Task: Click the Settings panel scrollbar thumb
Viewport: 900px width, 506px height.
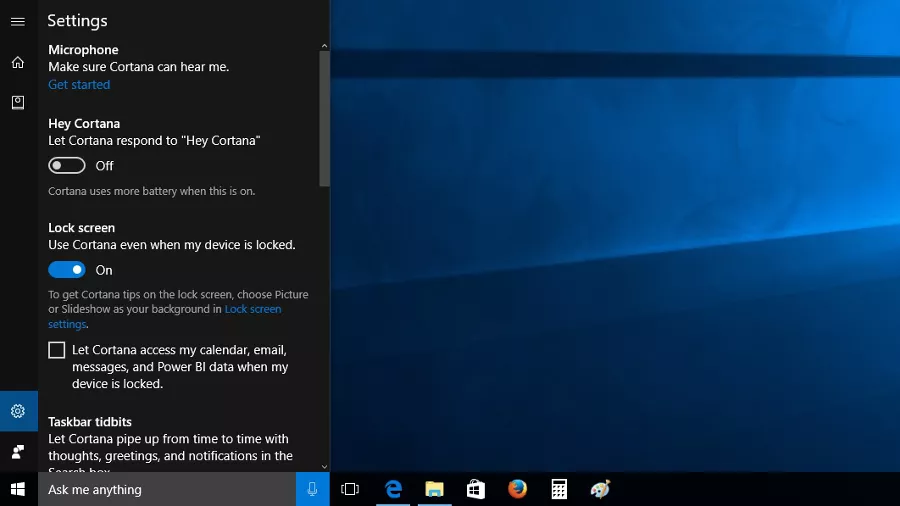Action: (324, 119)
